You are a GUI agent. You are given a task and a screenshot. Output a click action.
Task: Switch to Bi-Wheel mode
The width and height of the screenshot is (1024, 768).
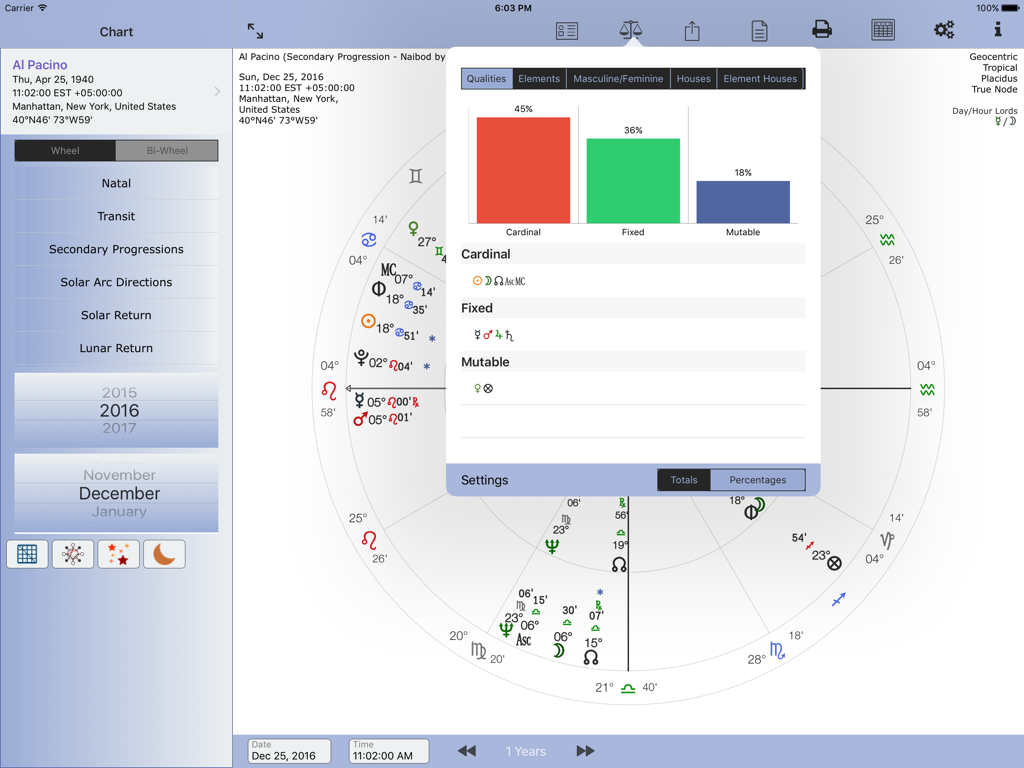click(x=168, y=150)
